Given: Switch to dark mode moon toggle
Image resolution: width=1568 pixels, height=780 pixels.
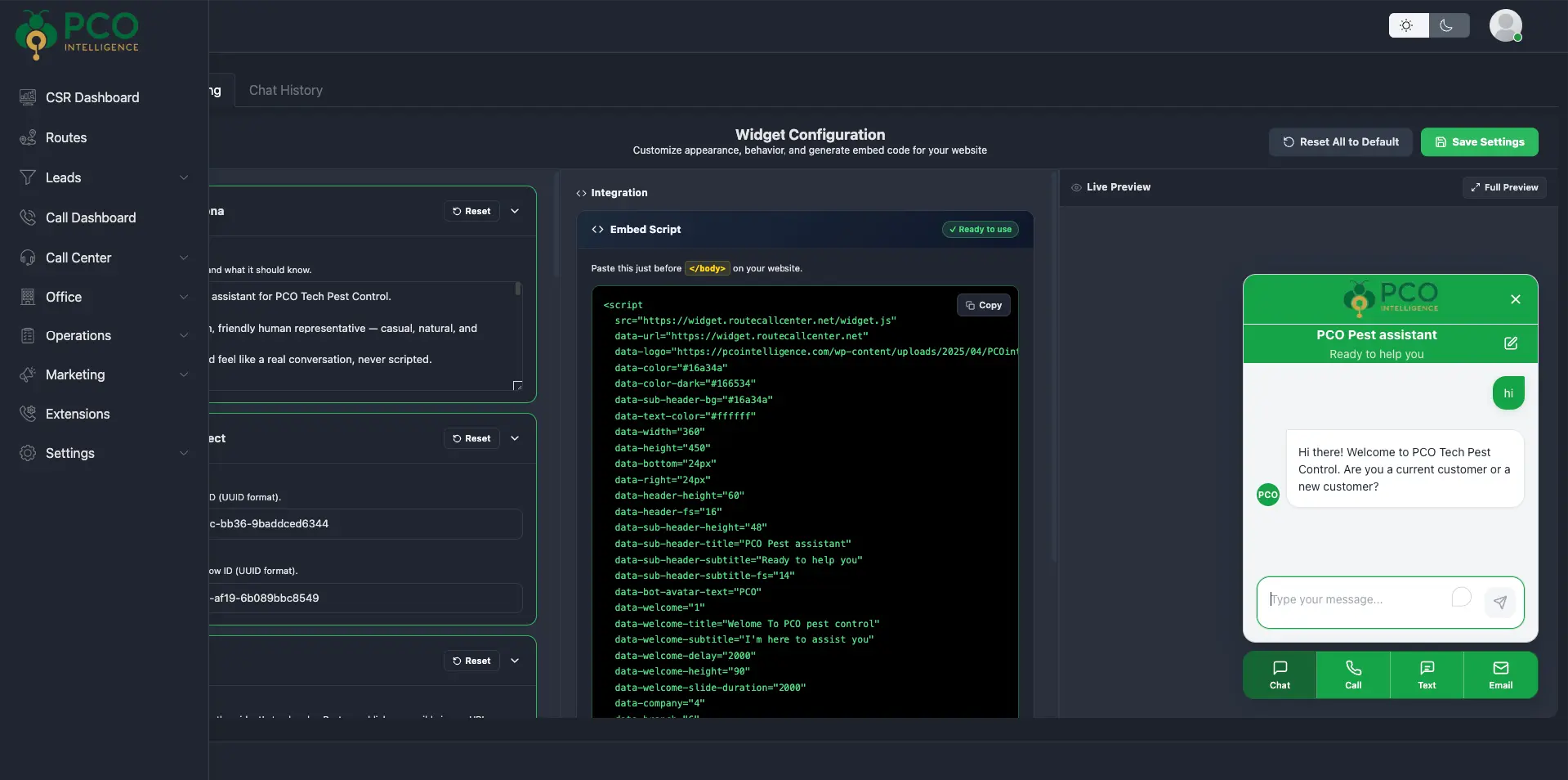Looking at the screenshot, I should pos(1448,25).
